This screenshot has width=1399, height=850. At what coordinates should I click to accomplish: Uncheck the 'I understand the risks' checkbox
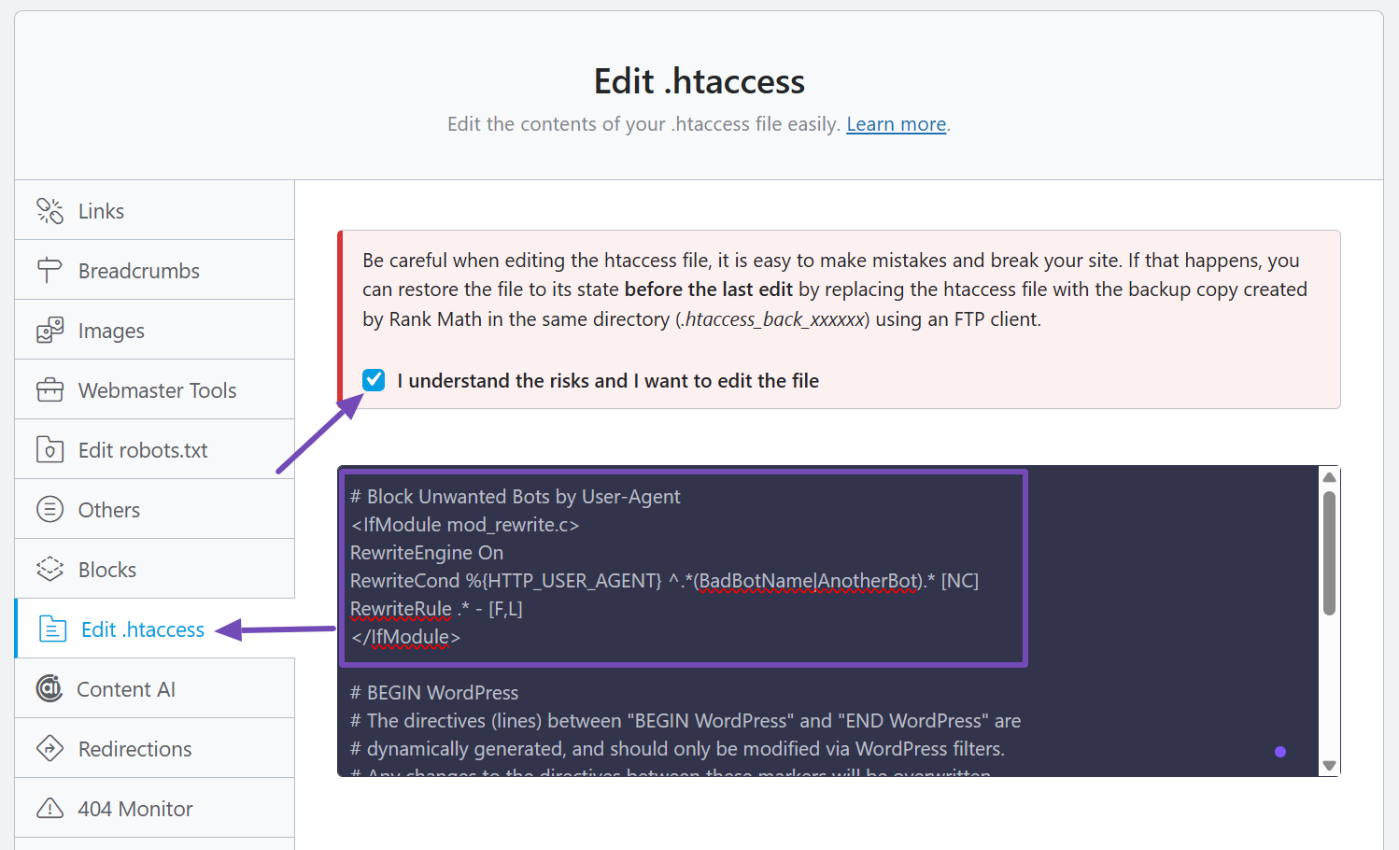[x=373, y=380]
